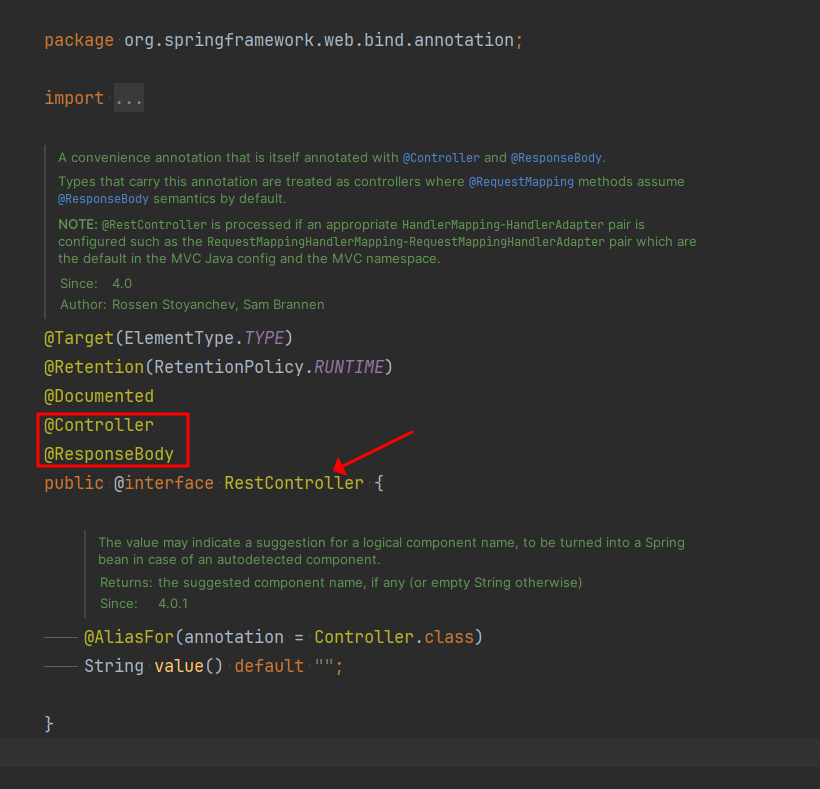
Task: Click the @interface keyword
Action: (164, 483)
